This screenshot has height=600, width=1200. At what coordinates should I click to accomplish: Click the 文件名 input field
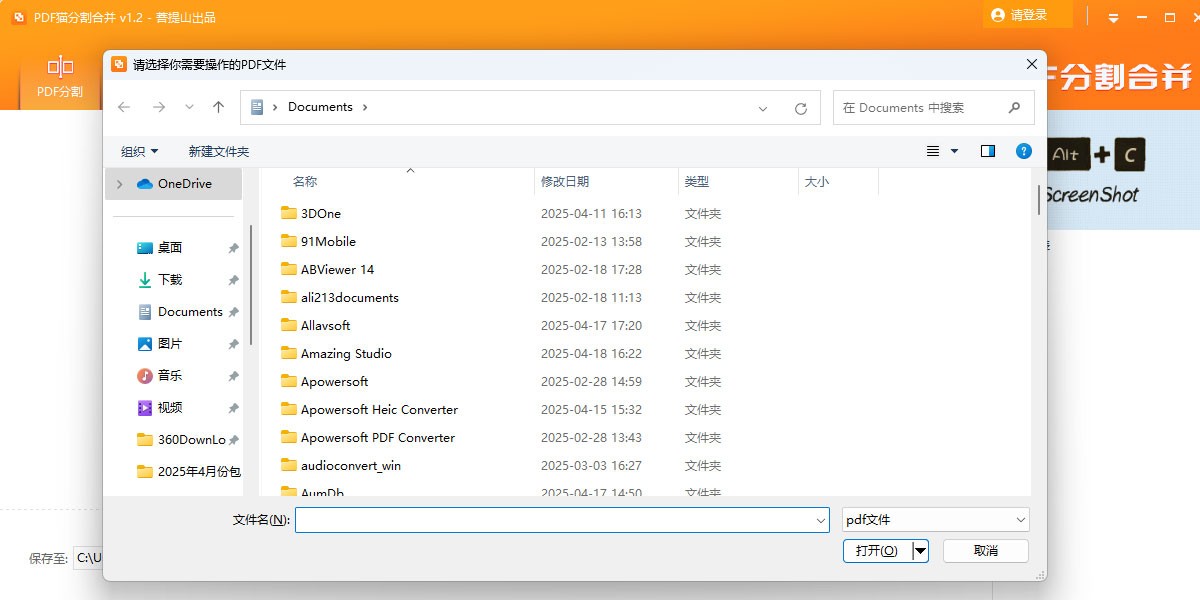click(x=555, y=520)
